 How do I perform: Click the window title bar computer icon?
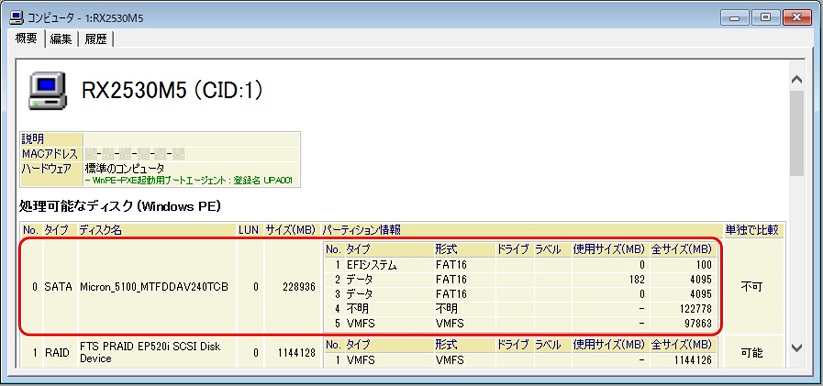(16, 17)
